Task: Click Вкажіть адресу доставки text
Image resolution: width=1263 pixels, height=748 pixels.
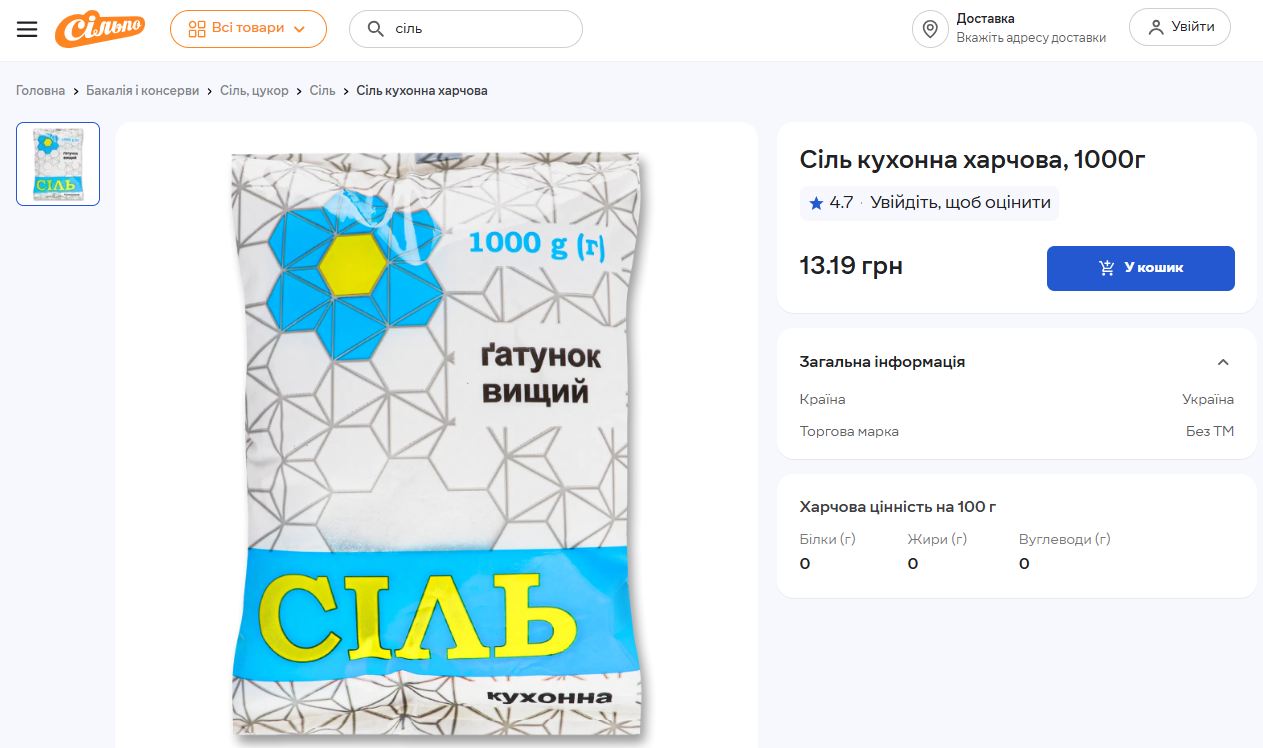Action: pyautogui.click(x=1031, y=38)
